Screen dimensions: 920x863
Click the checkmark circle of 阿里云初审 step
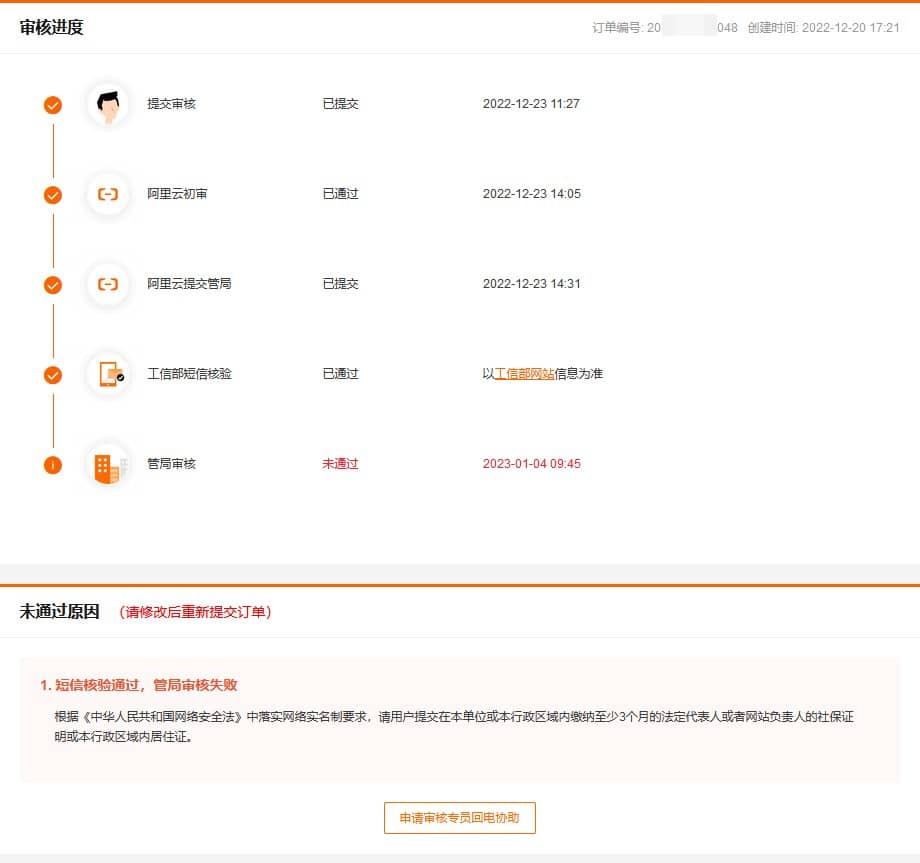(53, 195)
